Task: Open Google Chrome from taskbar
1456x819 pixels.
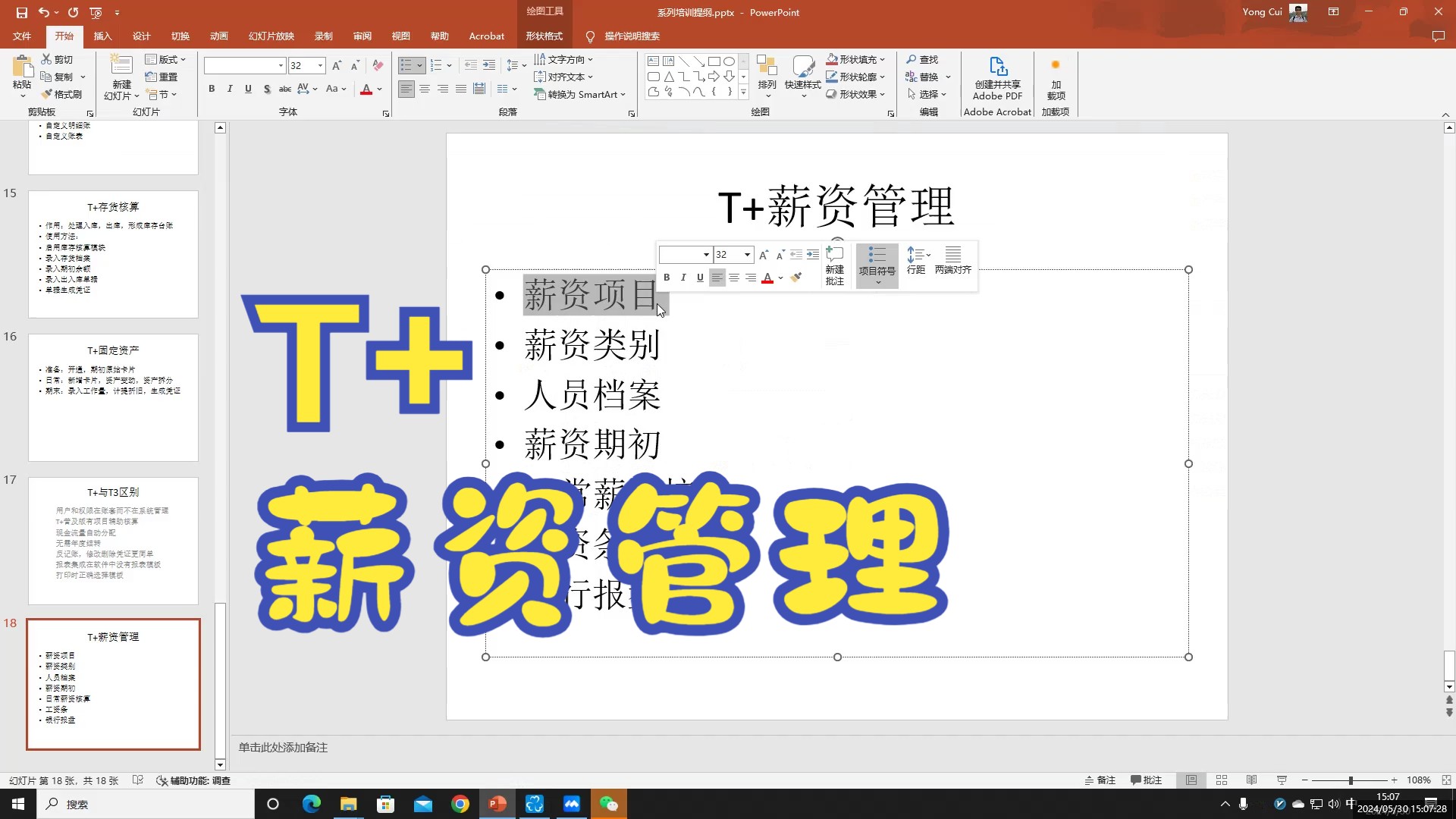Action: pos(460,804)
